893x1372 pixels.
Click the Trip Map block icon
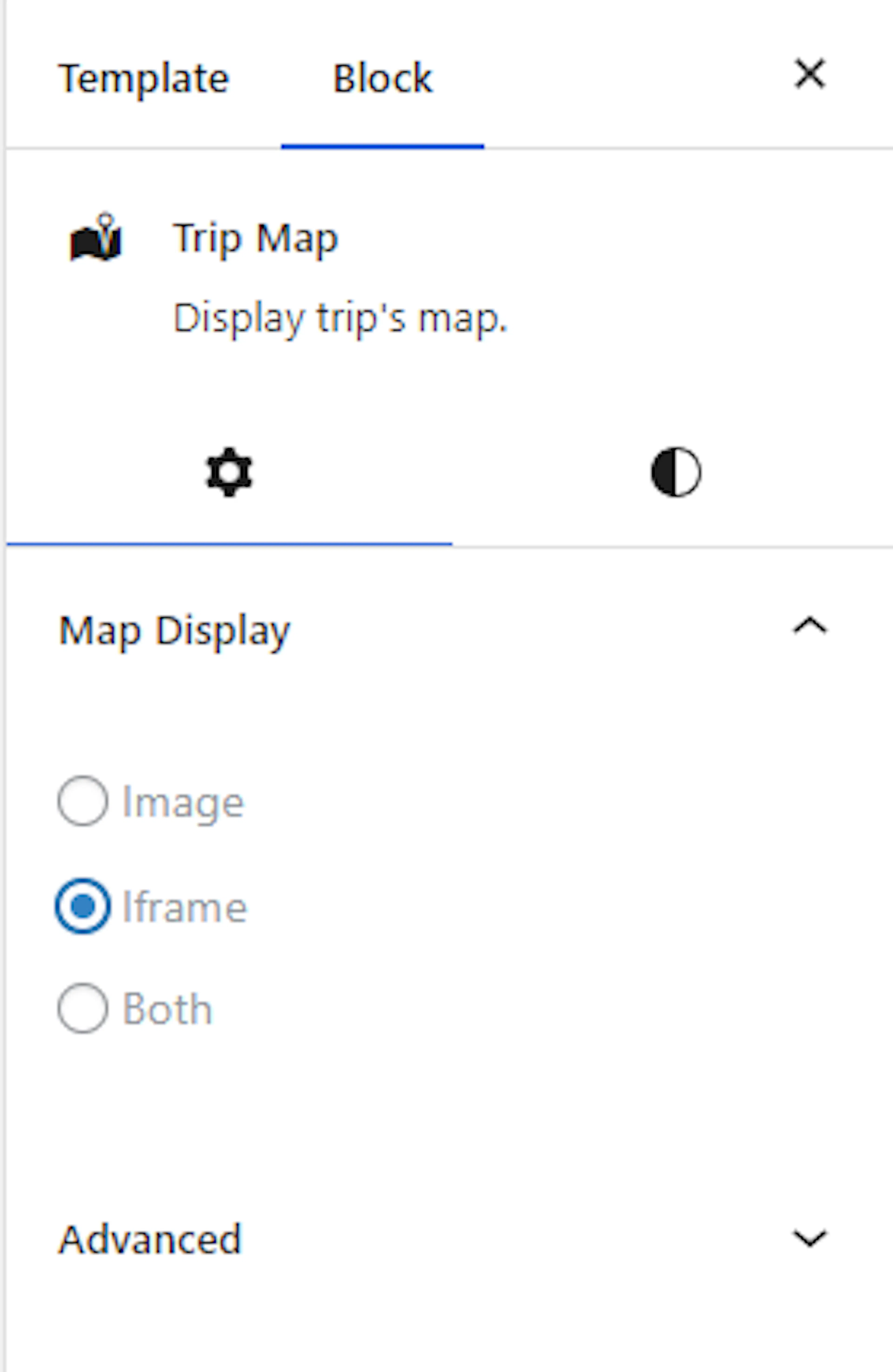[96, 238]
